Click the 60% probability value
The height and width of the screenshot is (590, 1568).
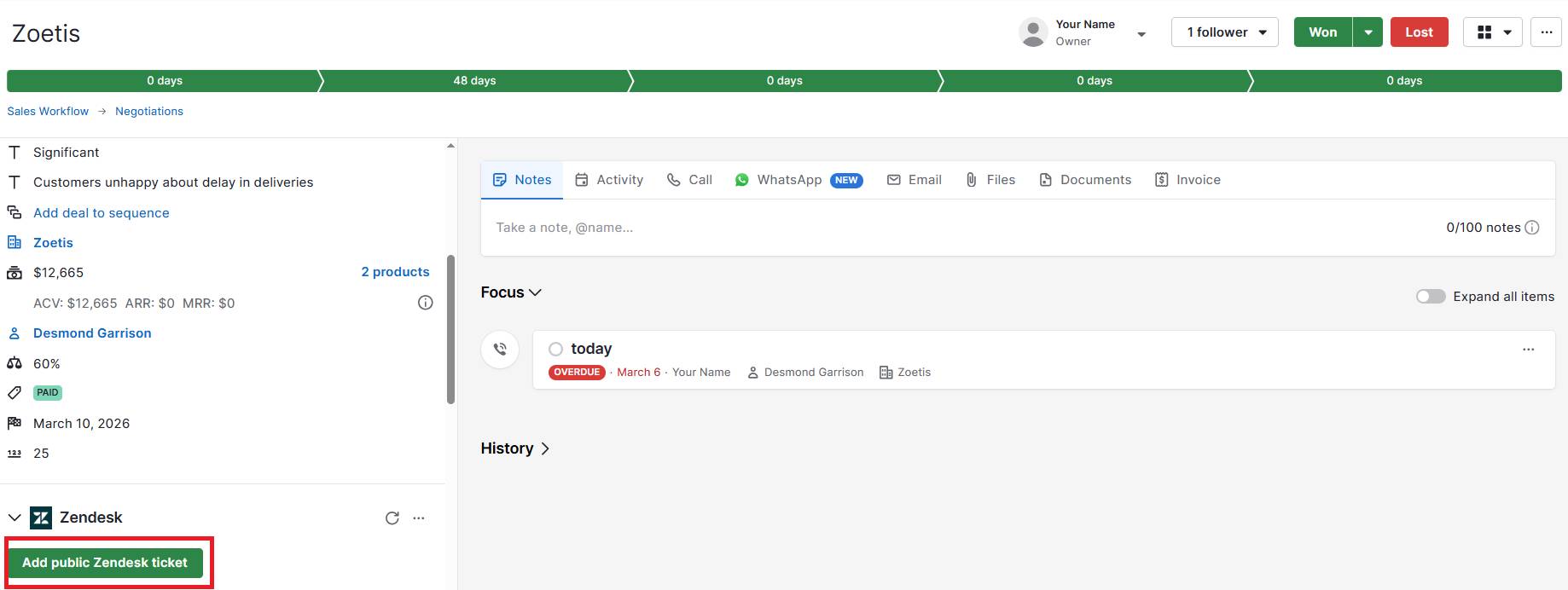click(46, 364)
